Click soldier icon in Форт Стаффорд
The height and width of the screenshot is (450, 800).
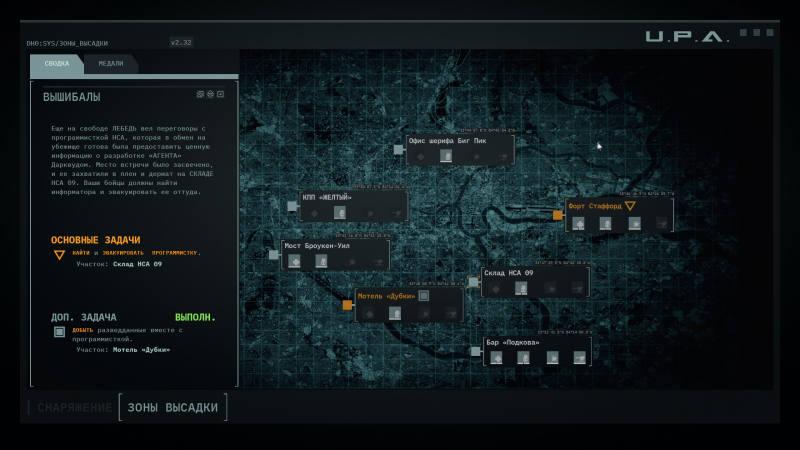point(605,223)
